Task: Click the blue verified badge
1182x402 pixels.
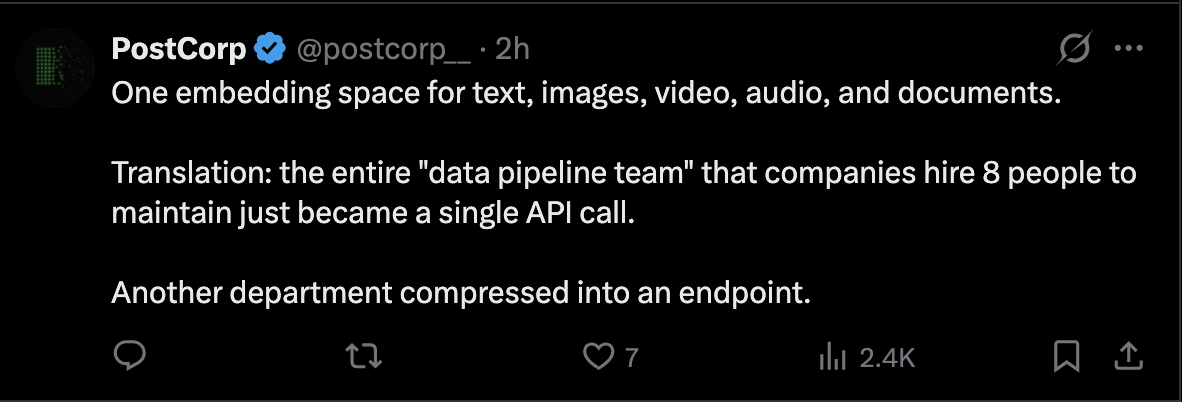Action: coord(270,48)
